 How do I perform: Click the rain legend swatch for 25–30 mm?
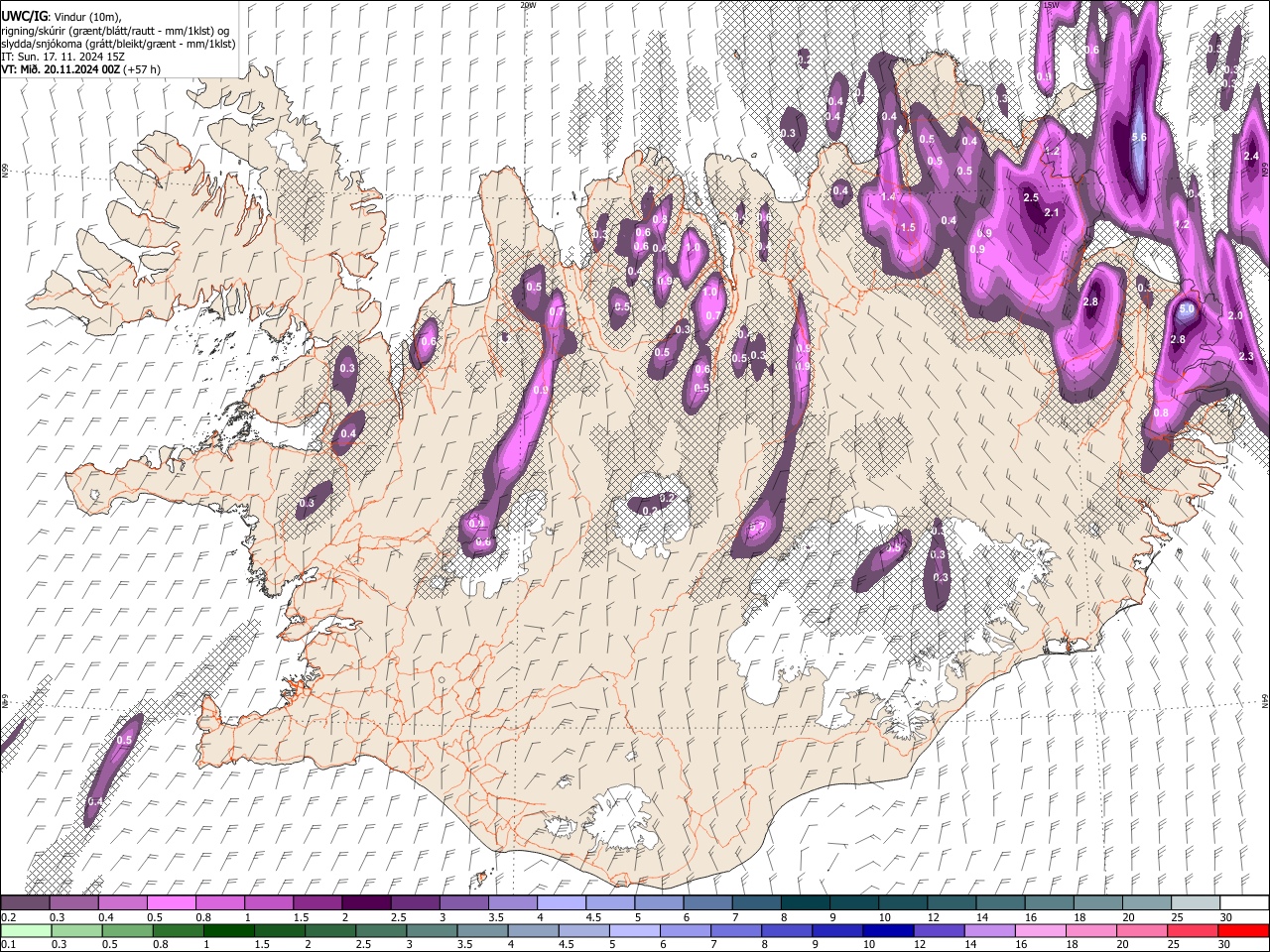pyautogui.click(x=1193, y=930)
